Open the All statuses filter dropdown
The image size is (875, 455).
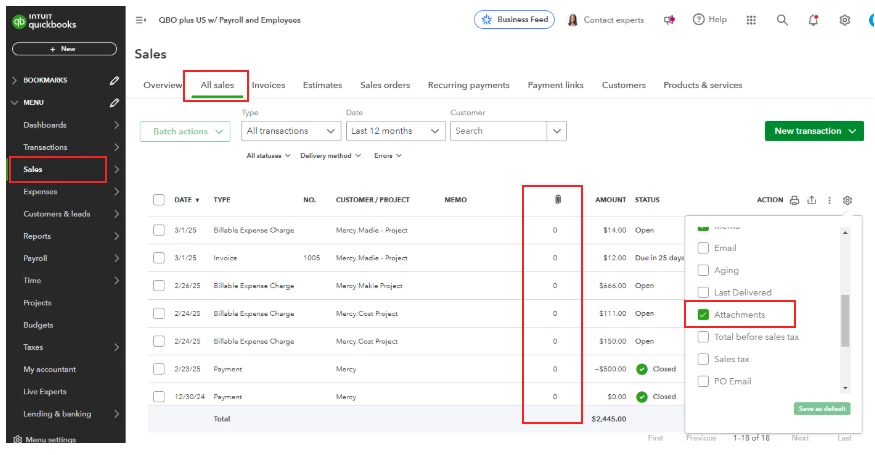pos(268,156)
